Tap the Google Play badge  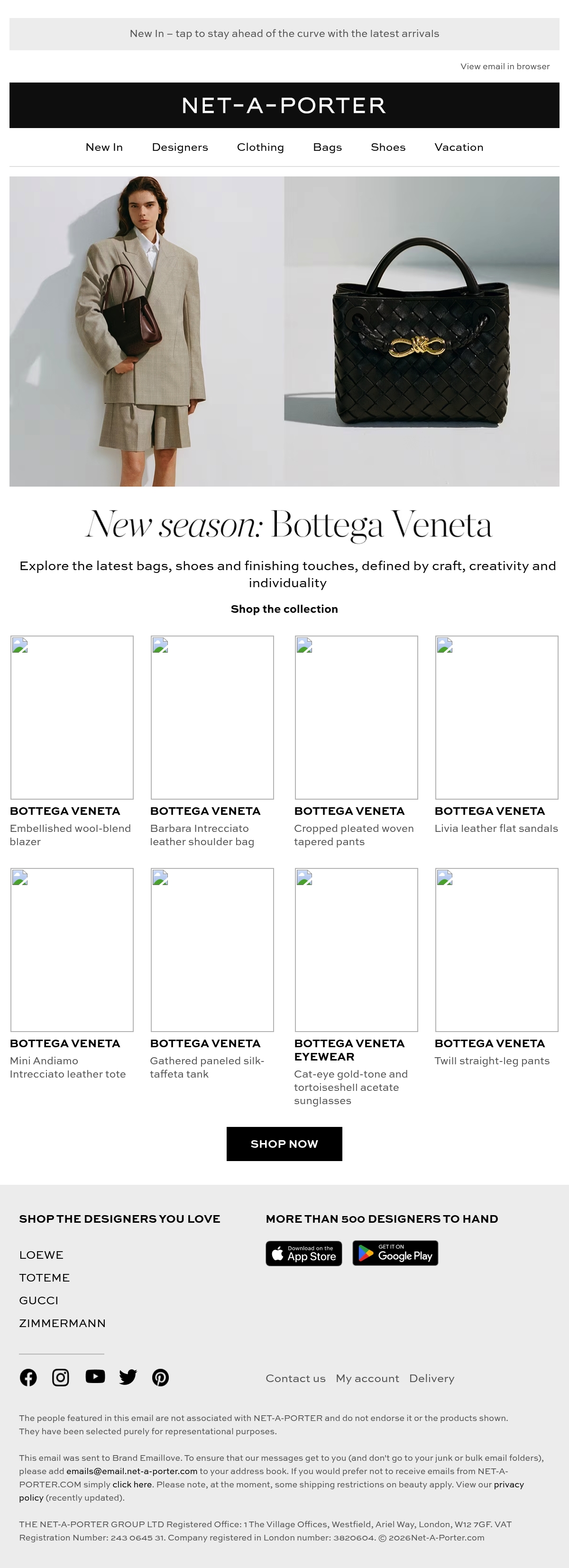pos(395,1253)
